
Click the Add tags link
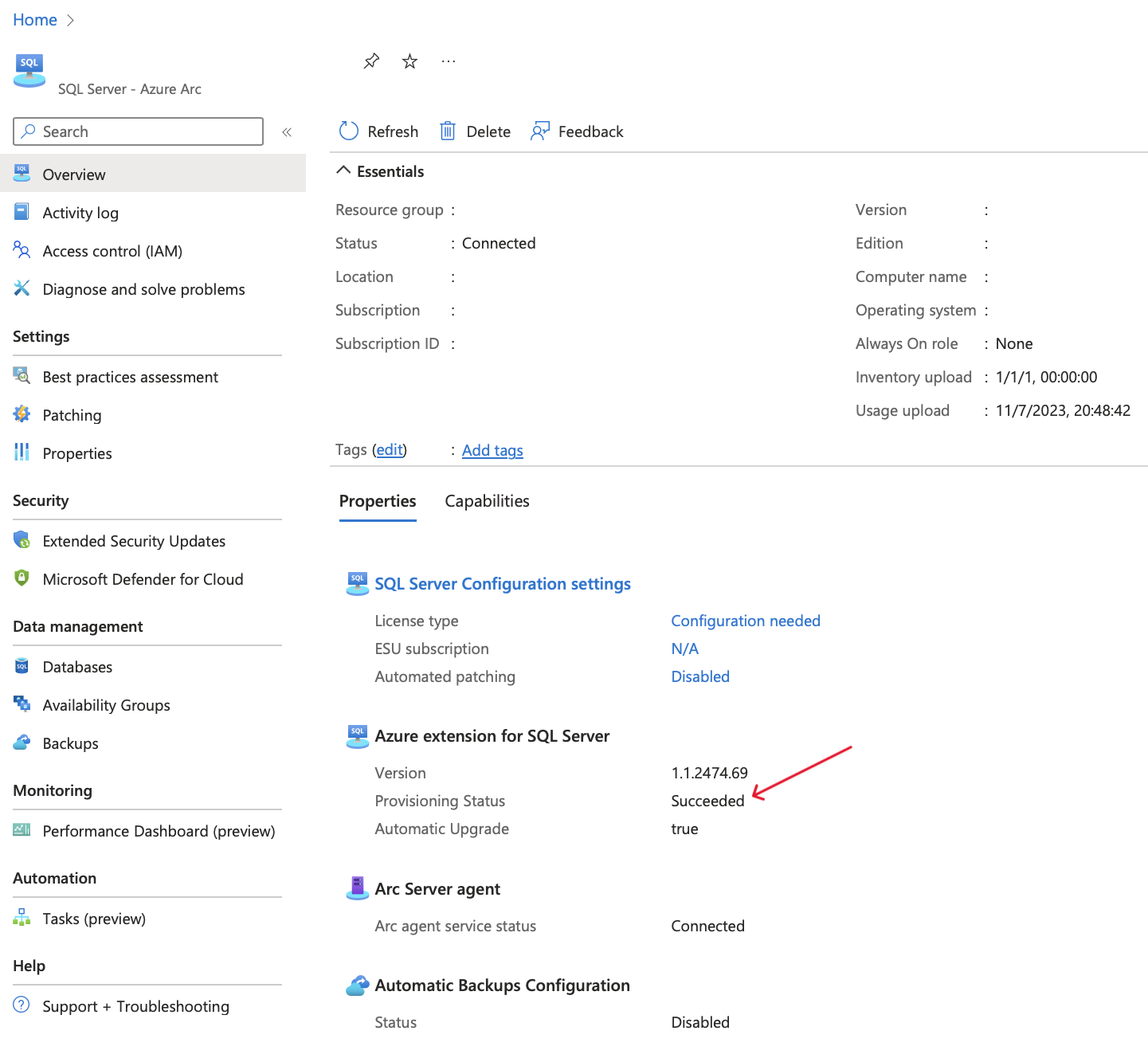click(x=492, y=450)
